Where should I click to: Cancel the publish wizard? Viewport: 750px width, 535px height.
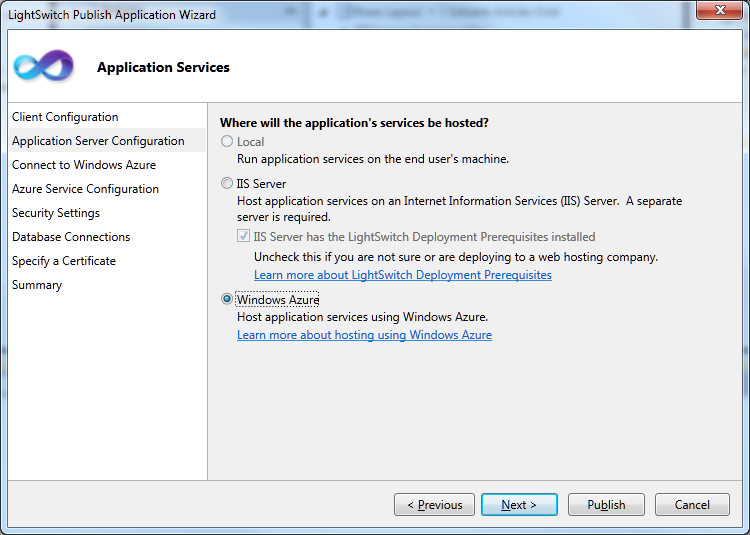[x=692, y=504]
